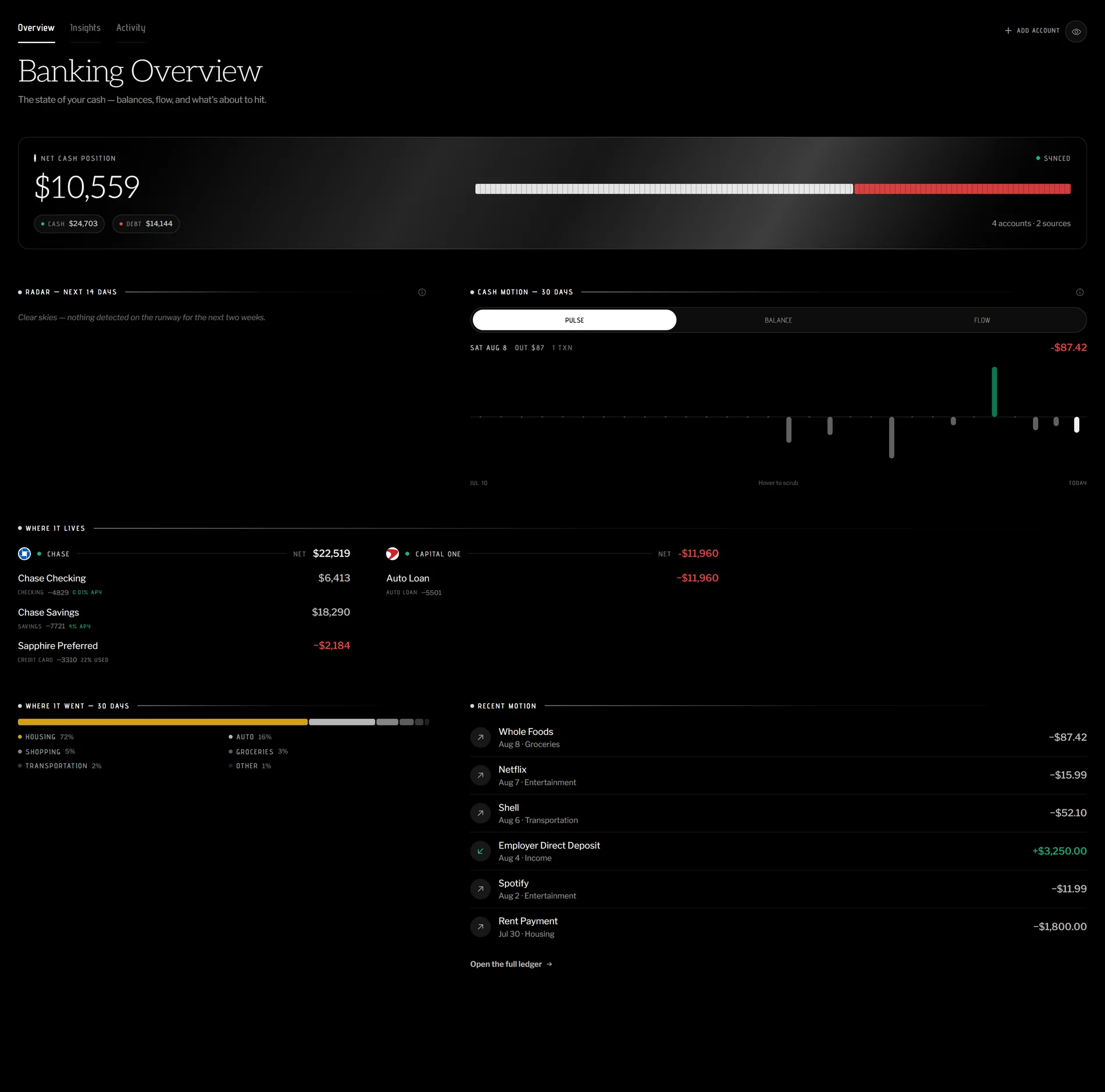Click the Cash Motion info icon
1105x1092 pixels.
click(1080, 292)
